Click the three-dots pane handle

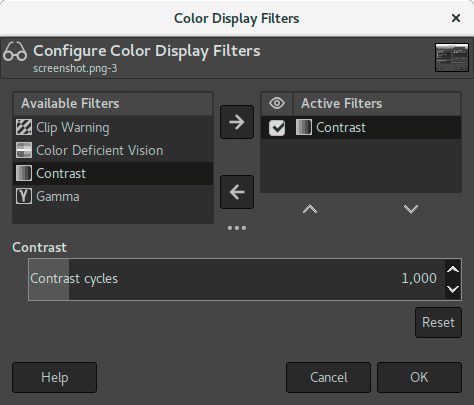point(237,228)
